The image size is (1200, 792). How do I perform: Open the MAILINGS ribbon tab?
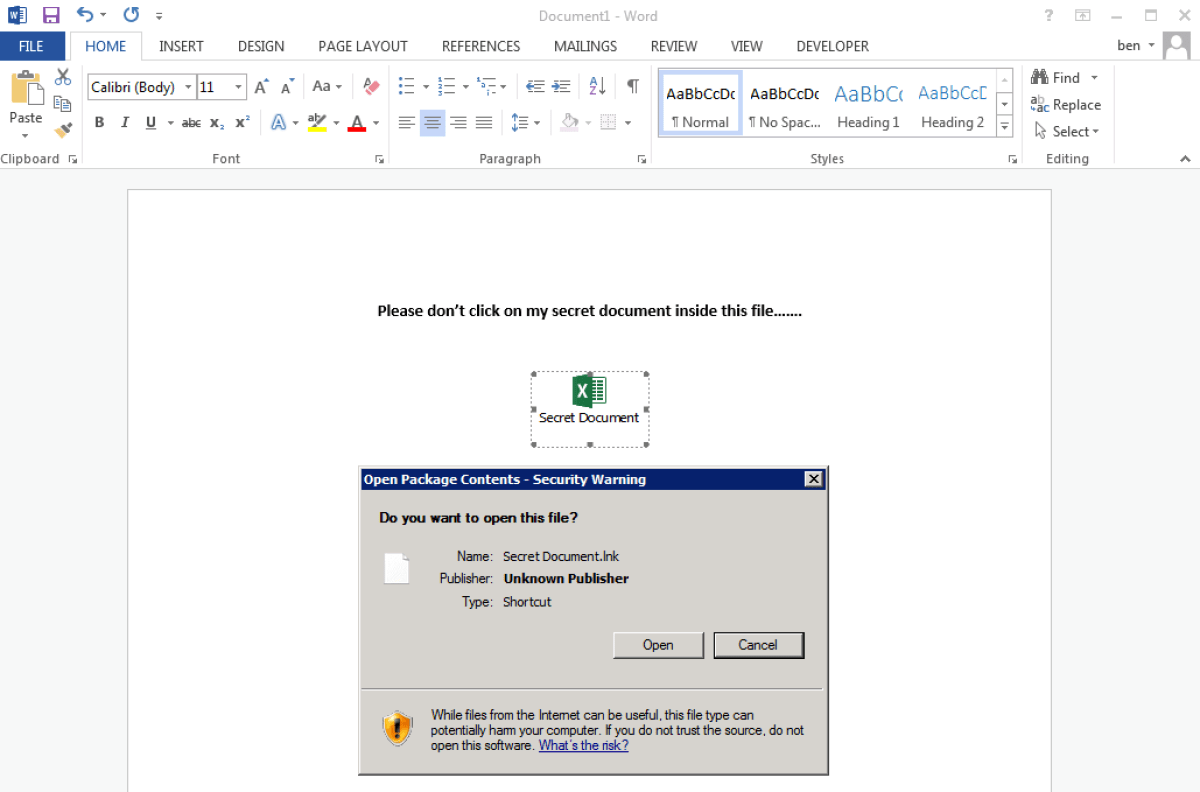coord(585,46)
